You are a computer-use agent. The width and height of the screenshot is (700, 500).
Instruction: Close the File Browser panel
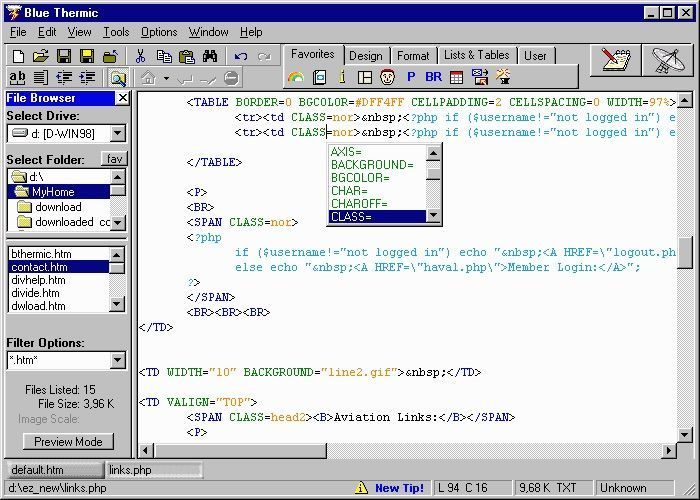(x=122, y=98)
